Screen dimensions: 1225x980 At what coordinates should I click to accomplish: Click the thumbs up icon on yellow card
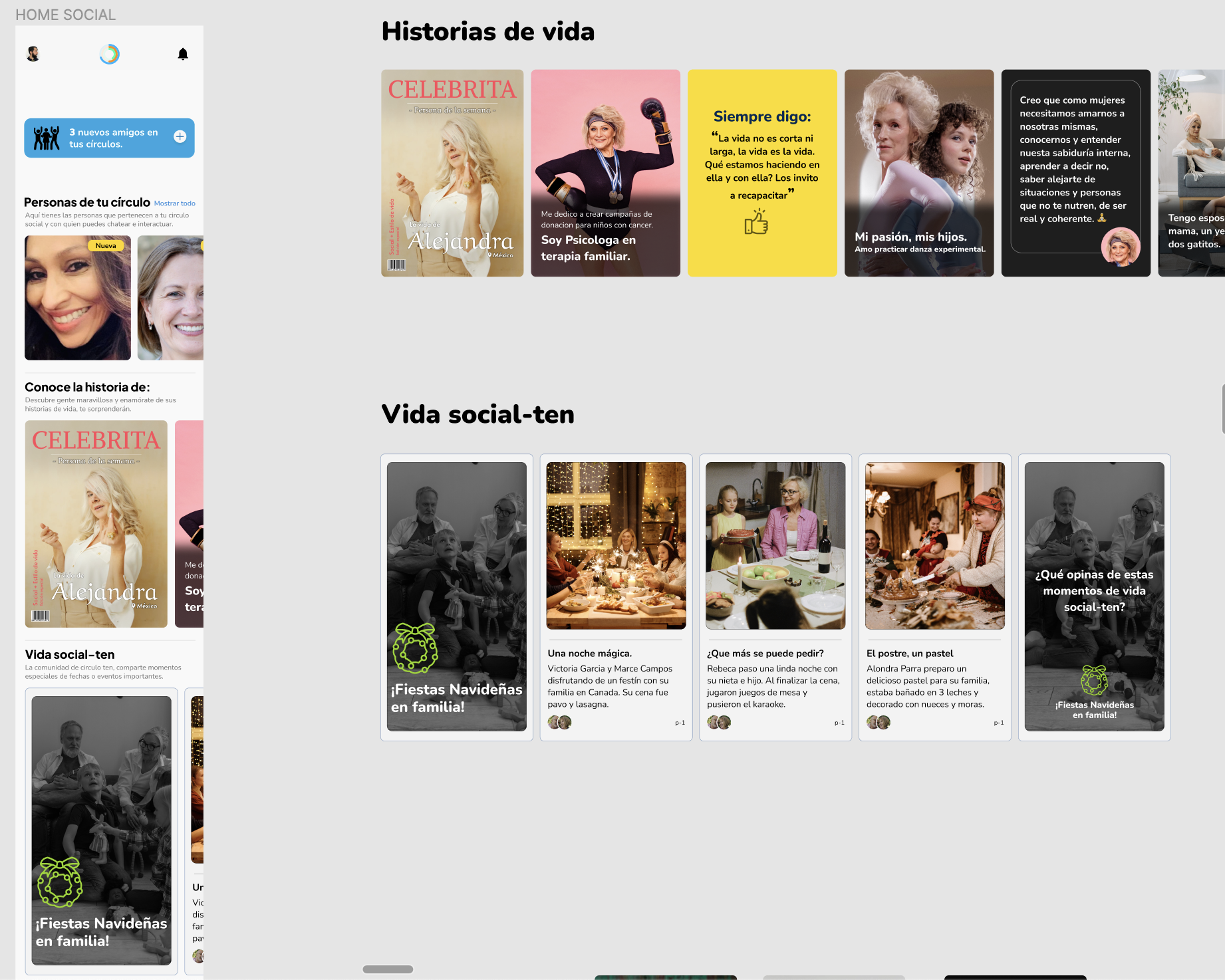click(756, 222)
